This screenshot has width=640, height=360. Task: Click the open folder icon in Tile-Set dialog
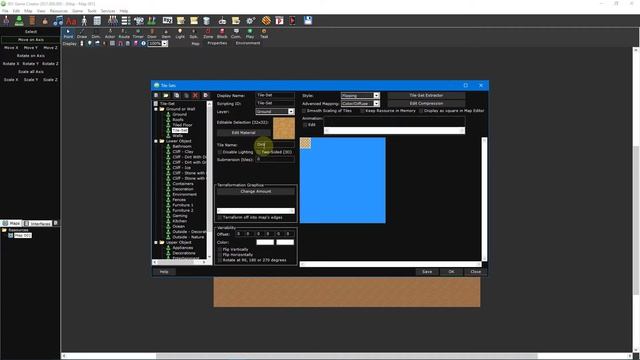pos(166,95)
